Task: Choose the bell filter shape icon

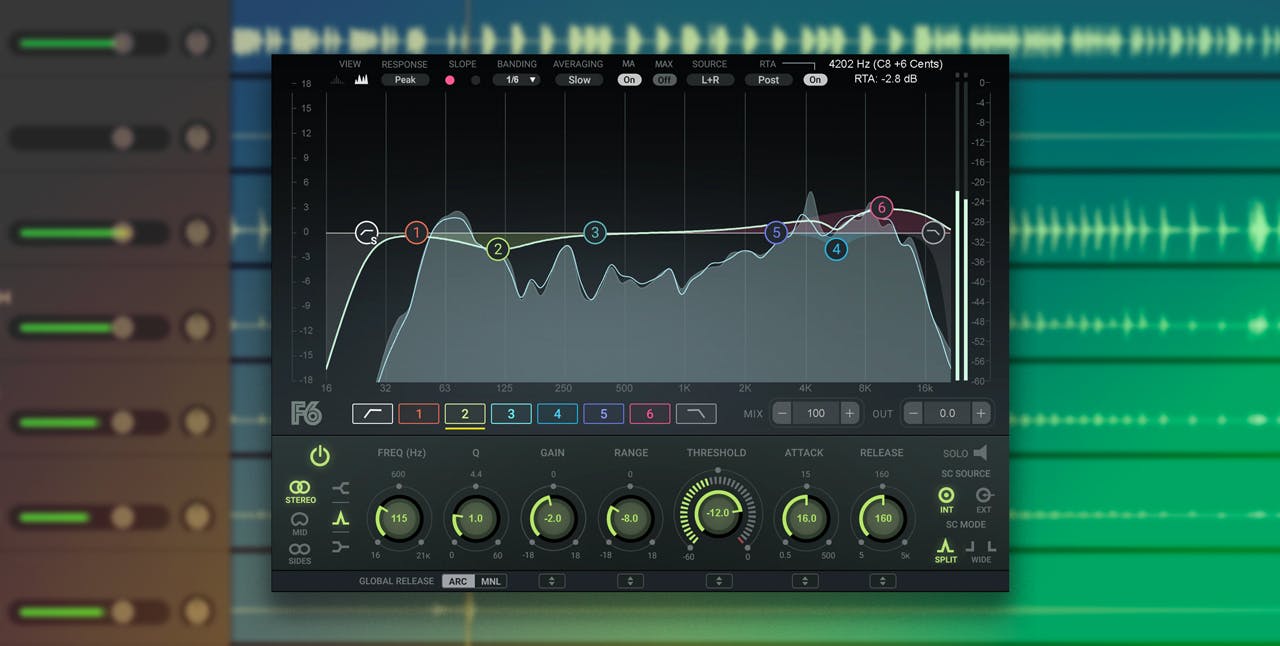Action: point(341,518)
